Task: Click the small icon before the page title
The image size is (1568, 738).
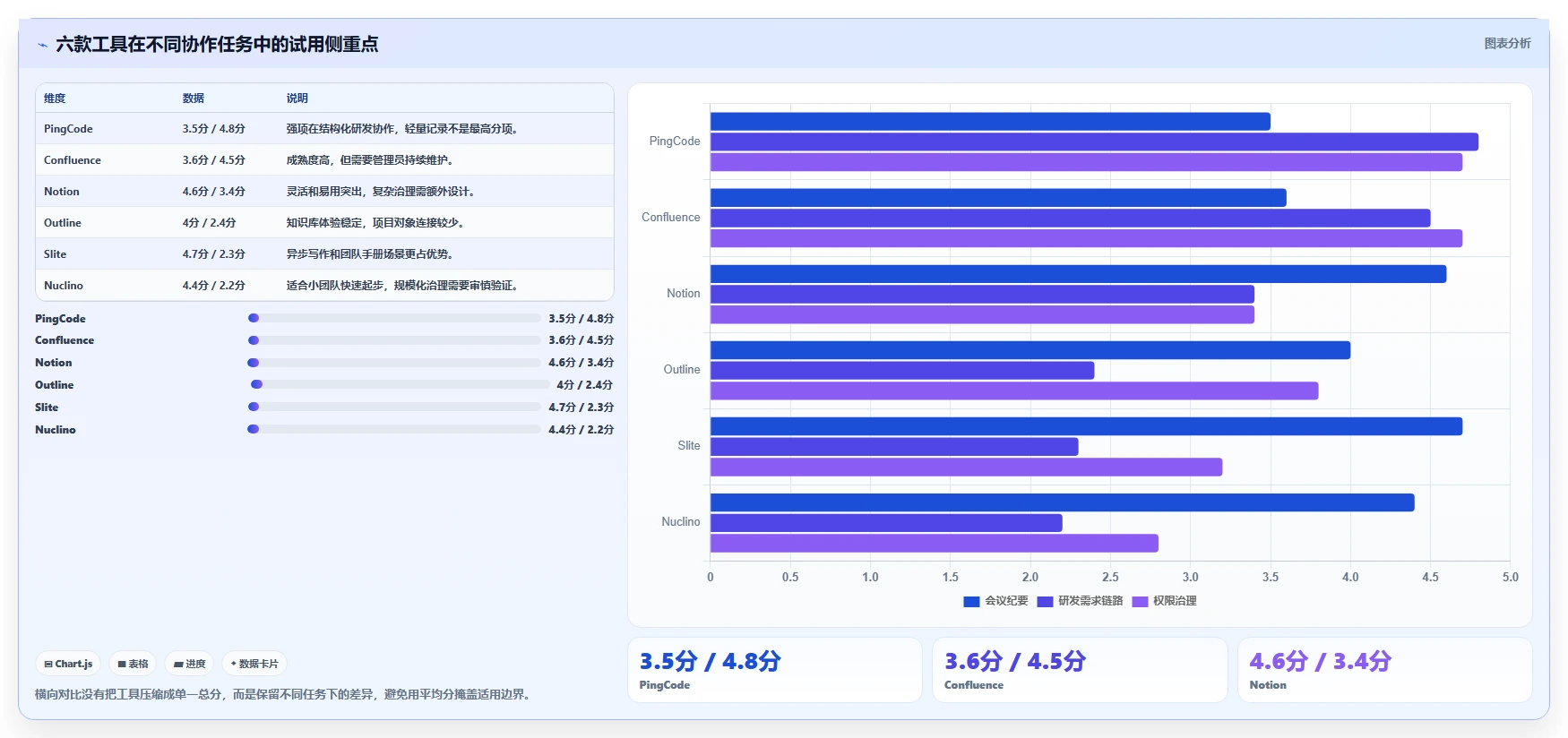Action: point(42,45)
